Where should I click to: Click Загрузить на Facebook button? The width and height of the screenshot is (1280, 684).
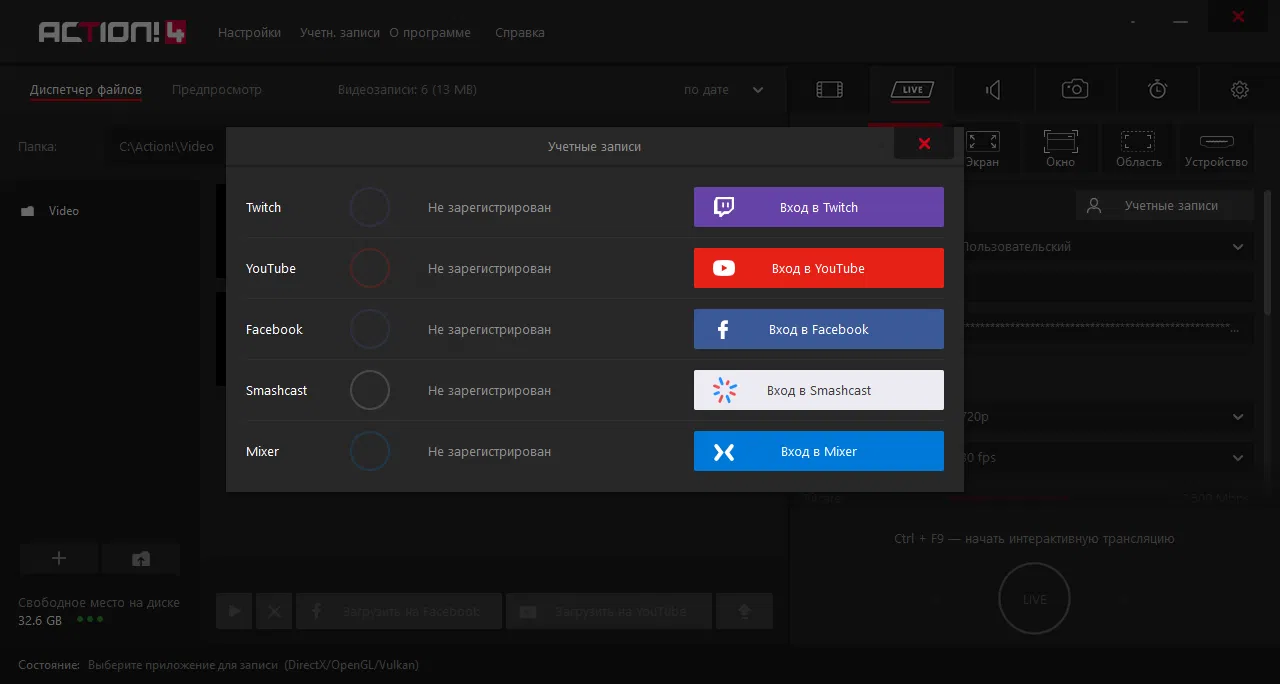(x=398, y=611)
